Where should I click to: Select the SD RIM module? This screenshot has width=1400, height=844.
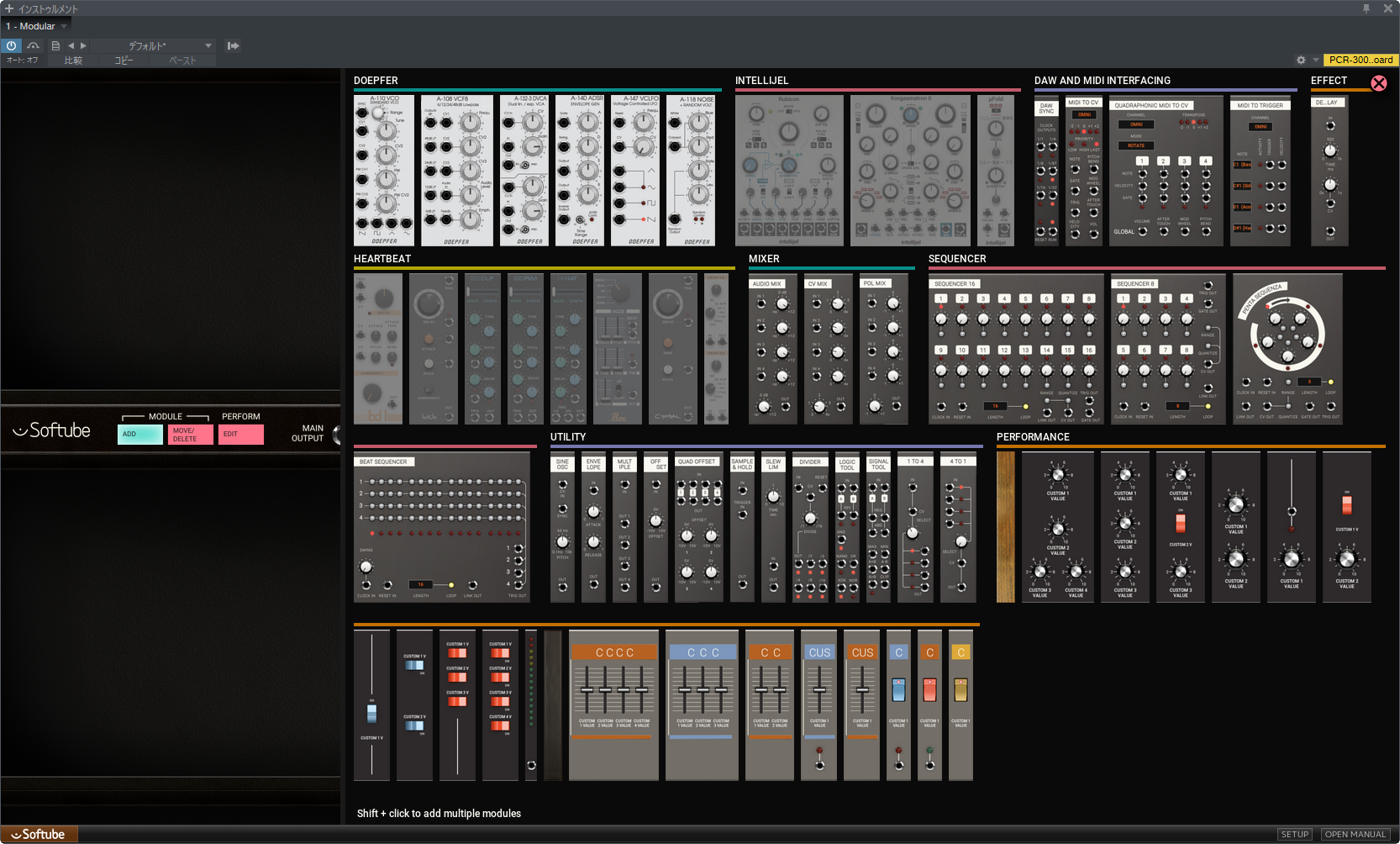pos(525,349)
